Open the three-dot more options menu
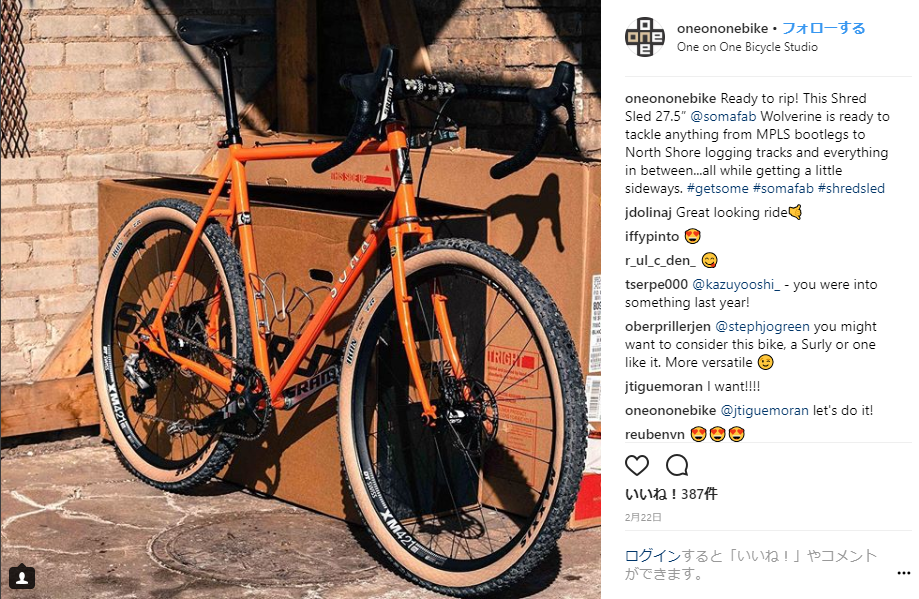919x599 pixels. (903, 573)
